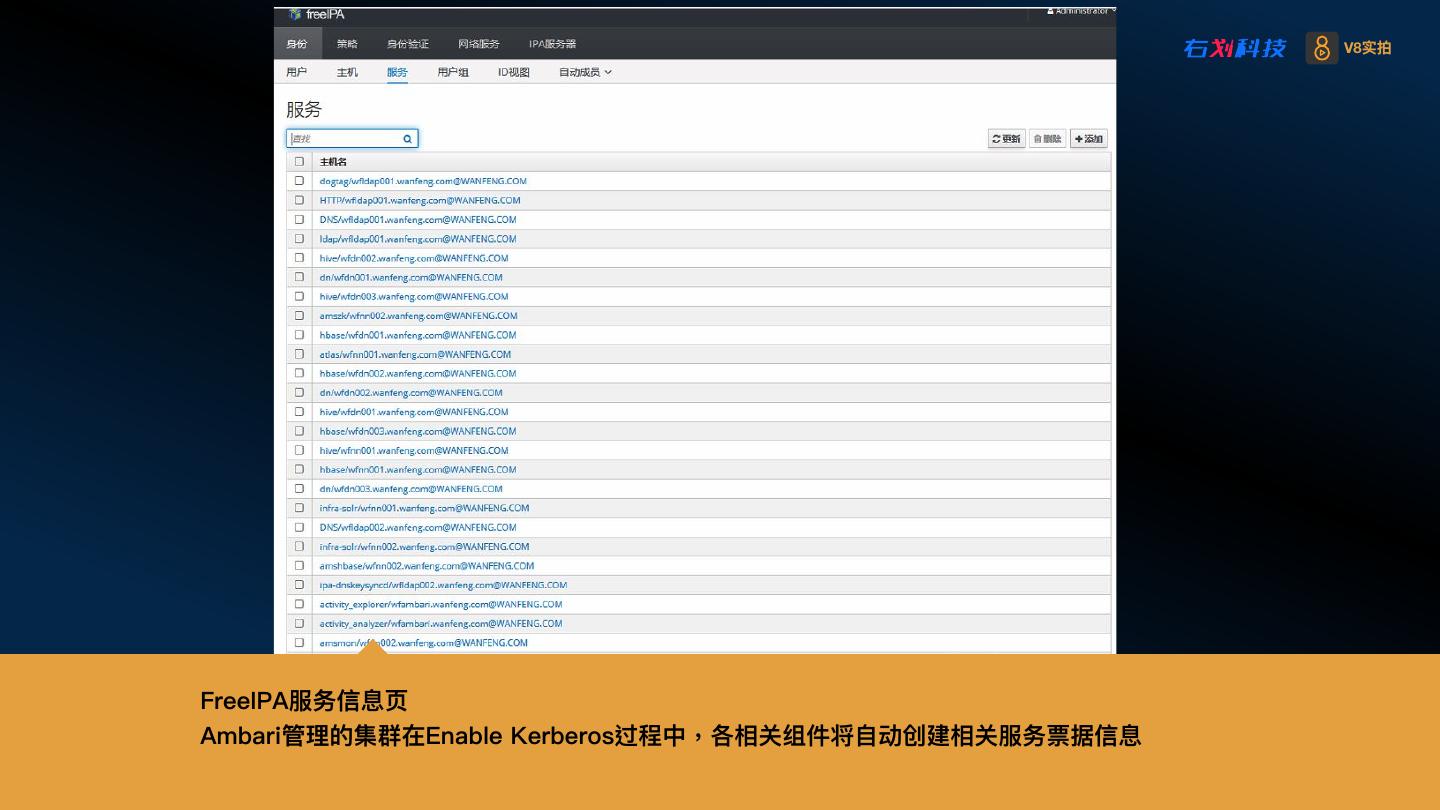Open the 身份验证 main tab

click(x=408, y=44)
